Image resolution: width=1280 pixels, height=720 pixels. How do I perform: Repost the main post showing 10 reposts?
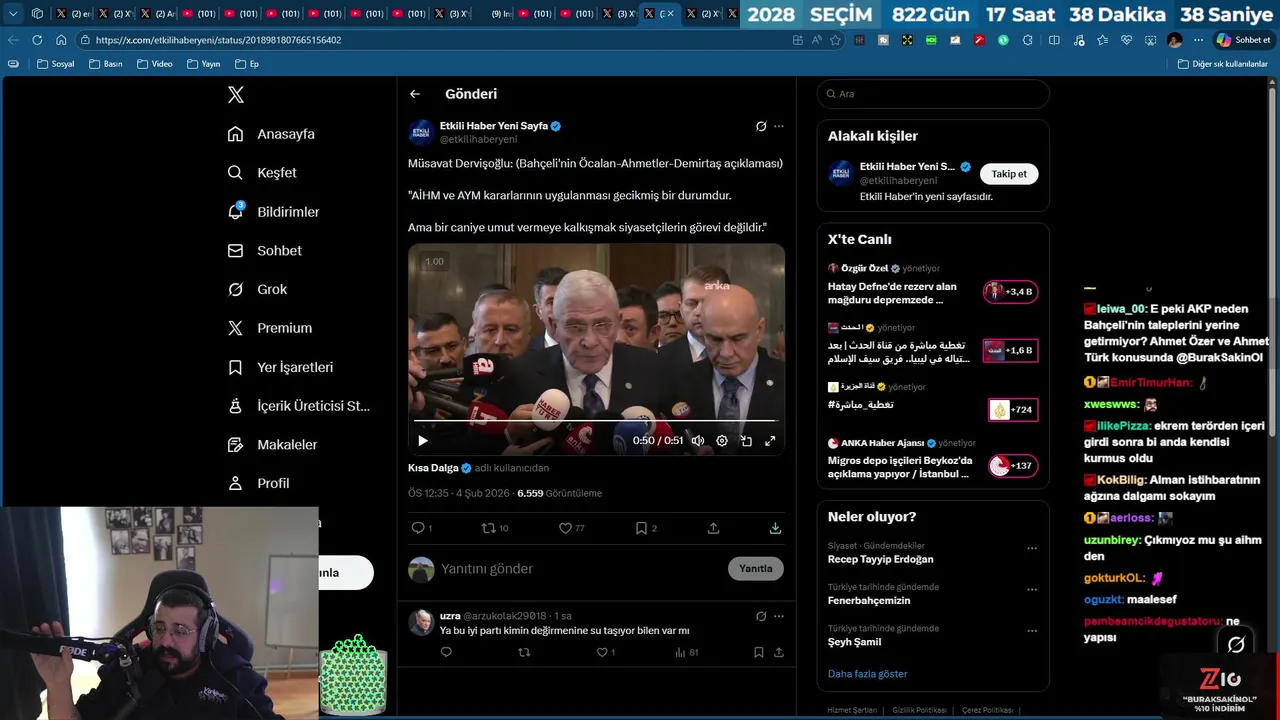pyautogui.click(x=494, y=528)
